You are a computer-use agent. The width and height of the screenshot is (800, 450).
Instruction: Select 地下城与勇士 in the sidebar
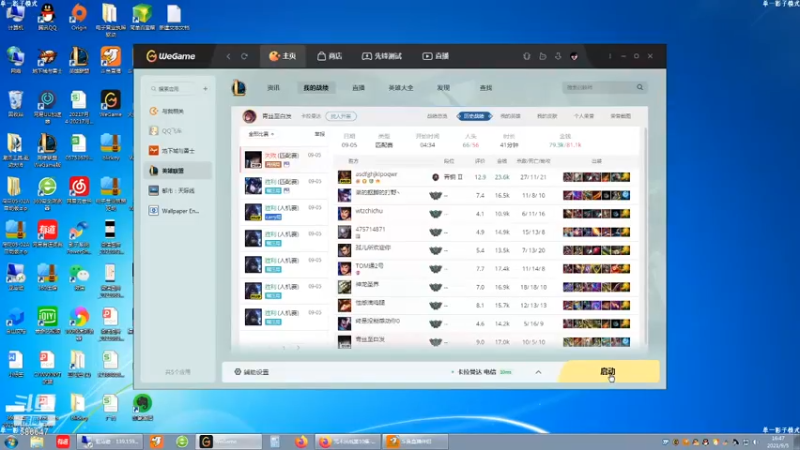pyautogui.click(x=178, y=151)
